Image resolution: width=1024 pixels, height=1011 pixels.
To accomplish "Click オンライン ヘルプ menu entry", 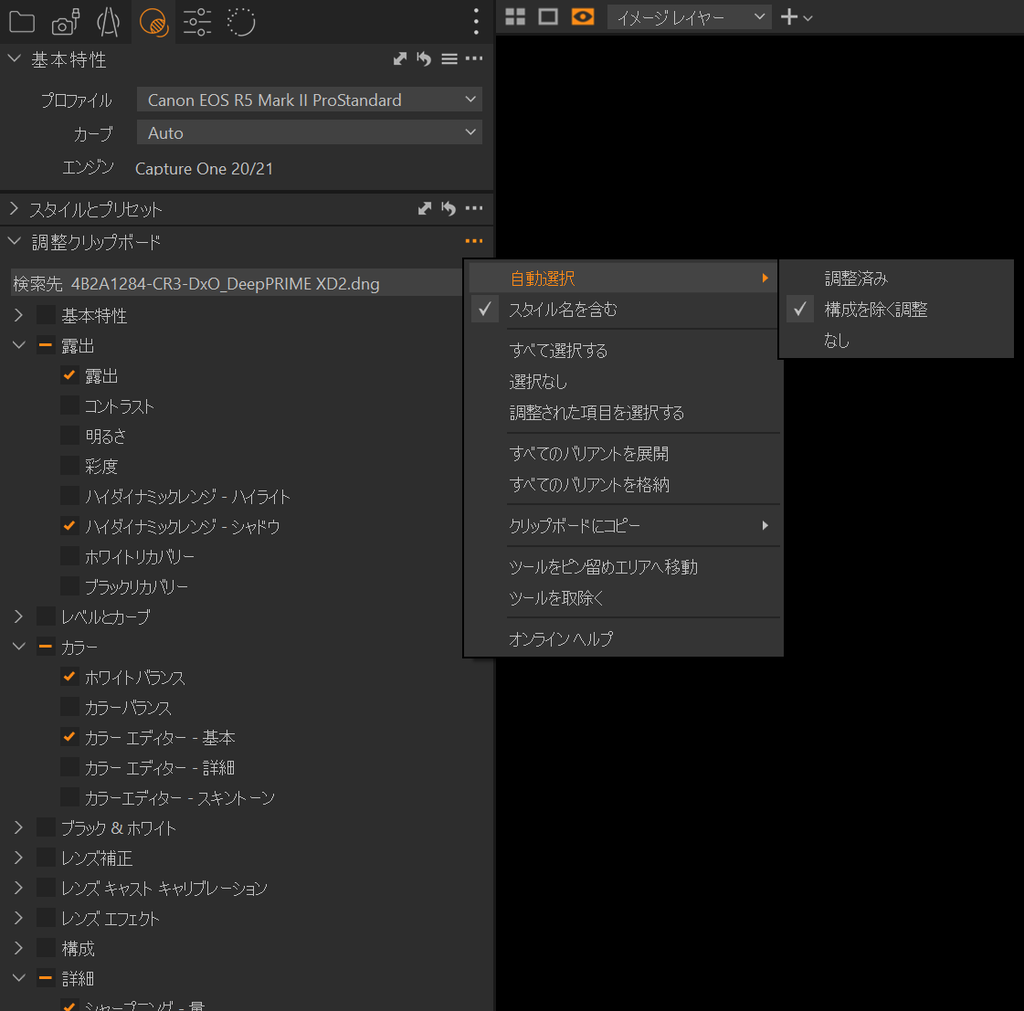I will (x=560, y=639).
